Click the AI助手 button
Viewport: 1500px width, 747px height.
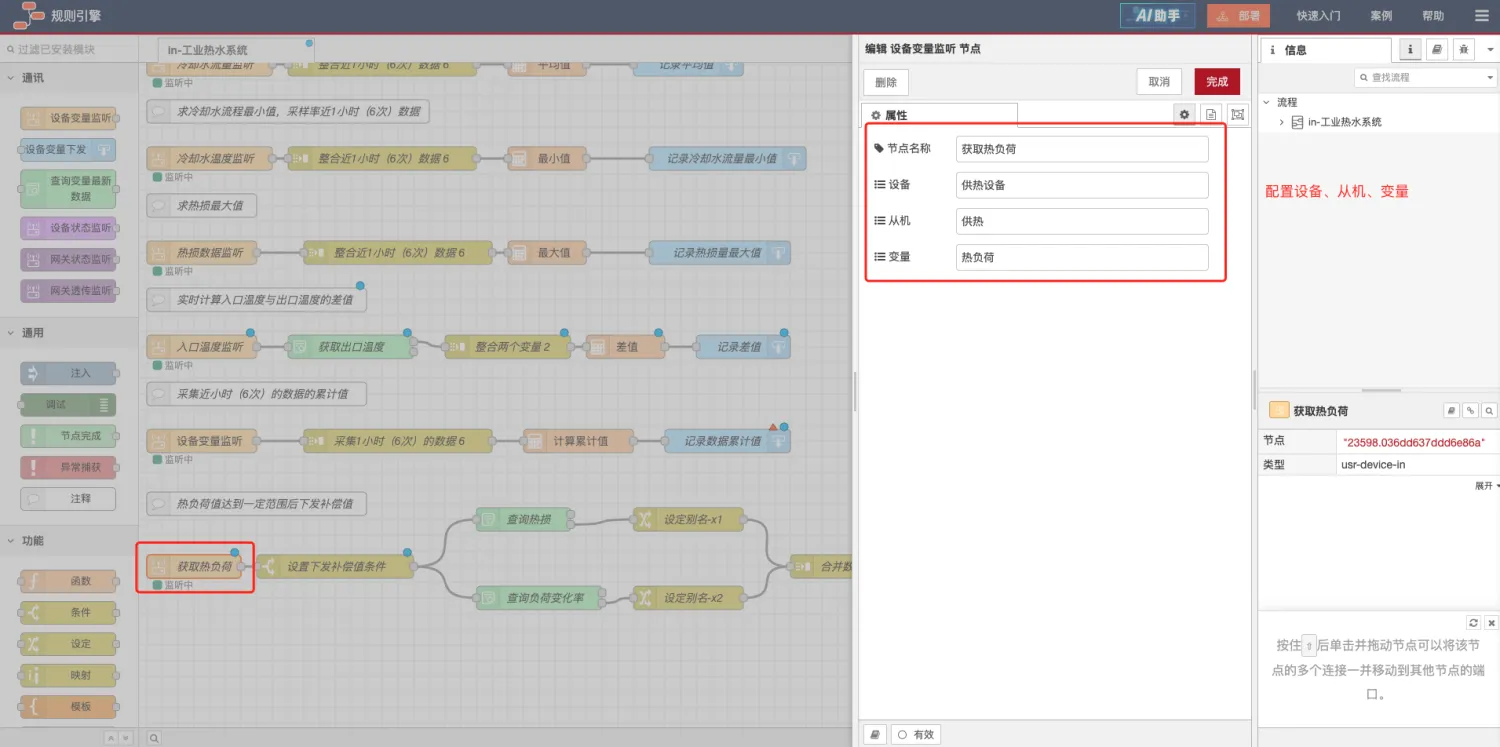point(1157,16)
